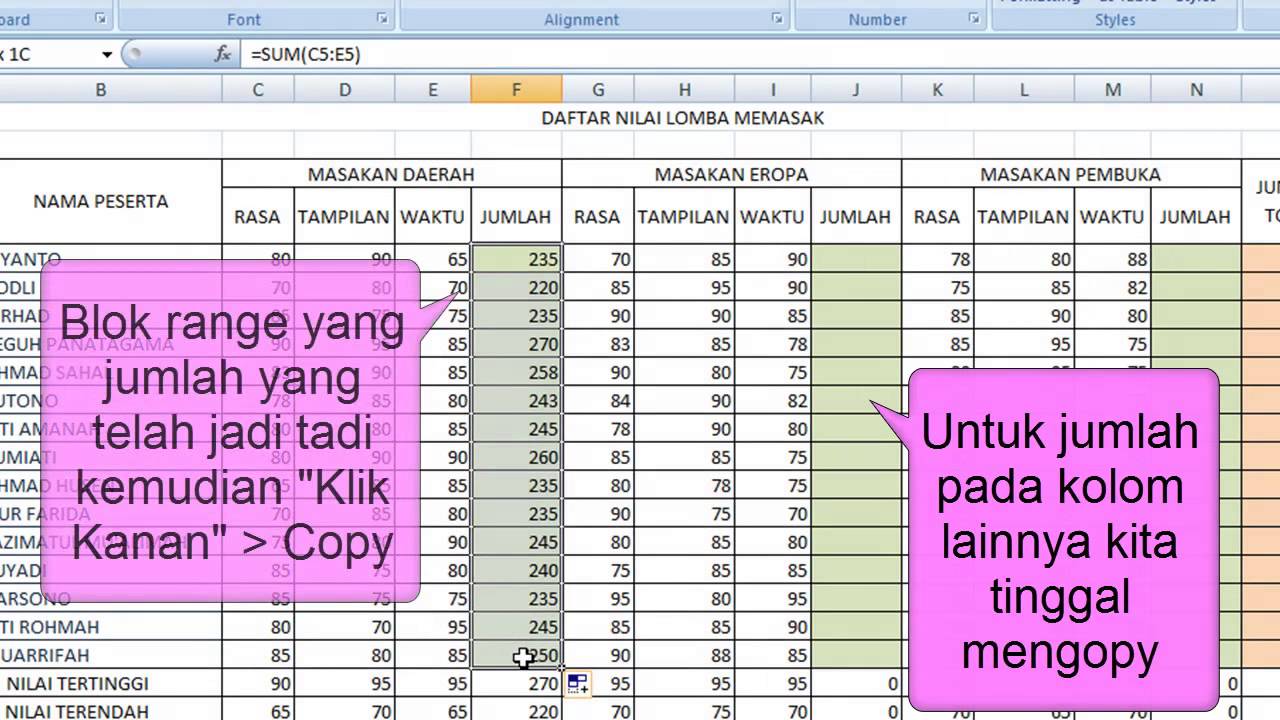1280x720 pixels.
Task: Click the Name Box field
Action: pos(50,54)
